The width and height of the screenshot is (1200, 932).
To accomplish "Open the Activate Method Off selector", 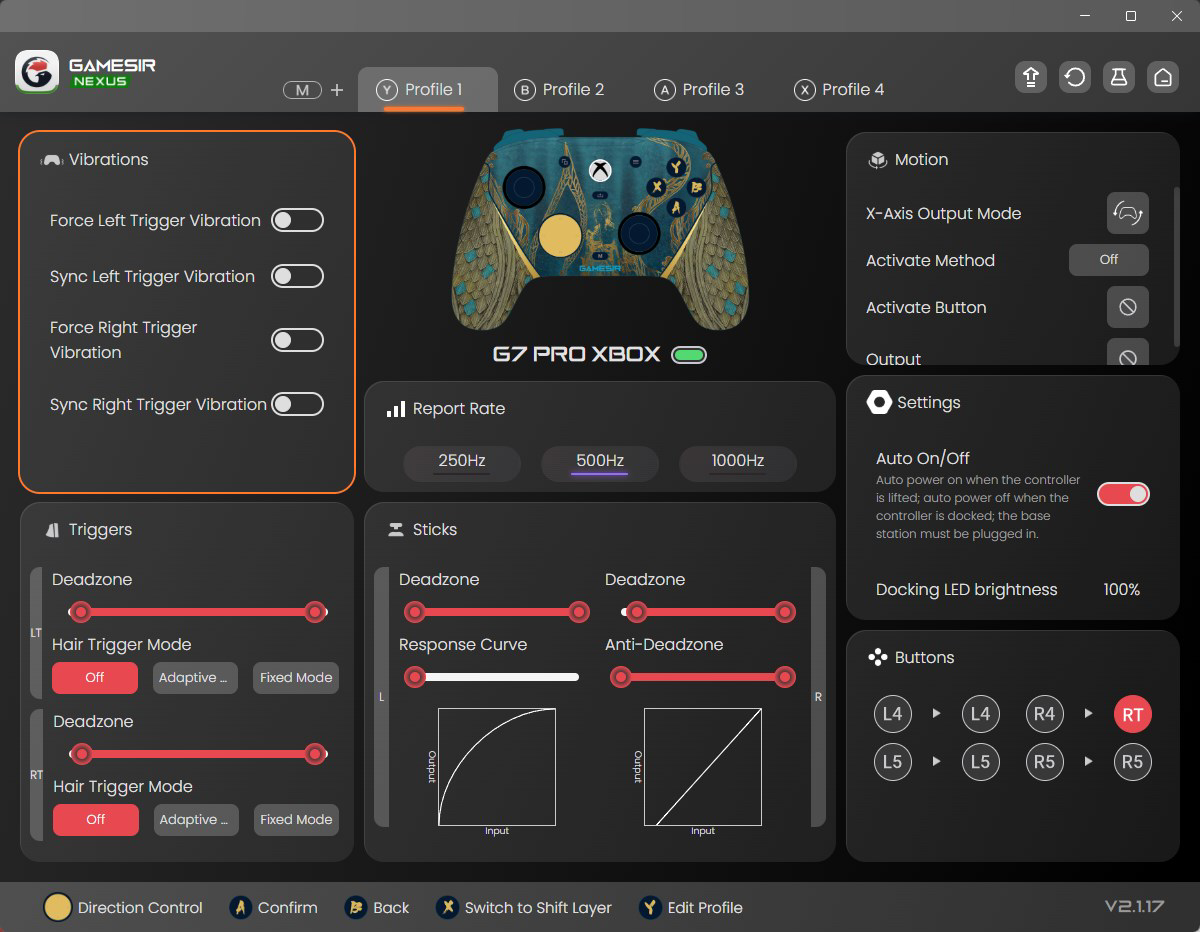I will tap(1108, 260).
